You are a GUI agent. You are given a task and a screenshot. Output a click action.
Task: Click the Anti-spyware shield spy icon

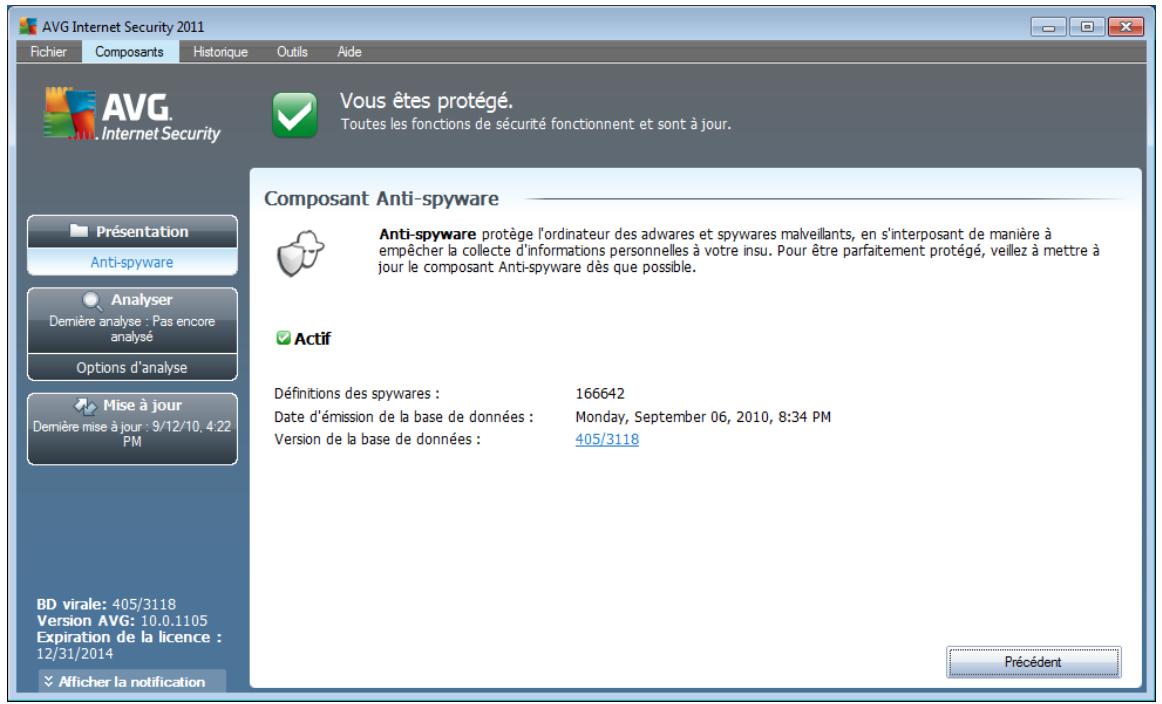pos(300,253)
